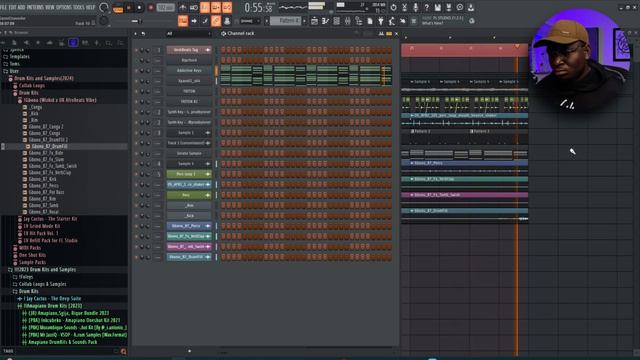640x360 pixels.
Task: Click the project file page icon
Action: tap(369, 21)
